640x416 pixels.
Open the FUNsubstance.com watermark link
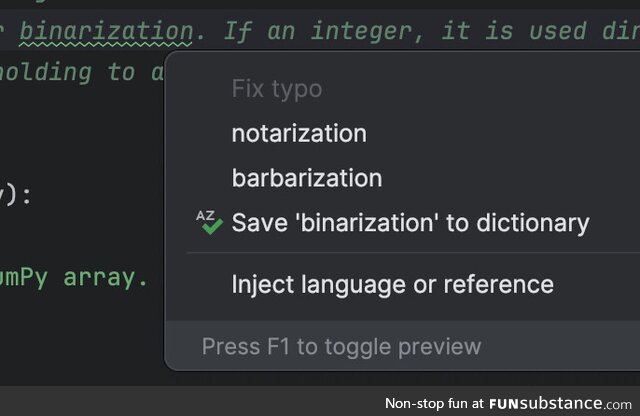point(560,404)
